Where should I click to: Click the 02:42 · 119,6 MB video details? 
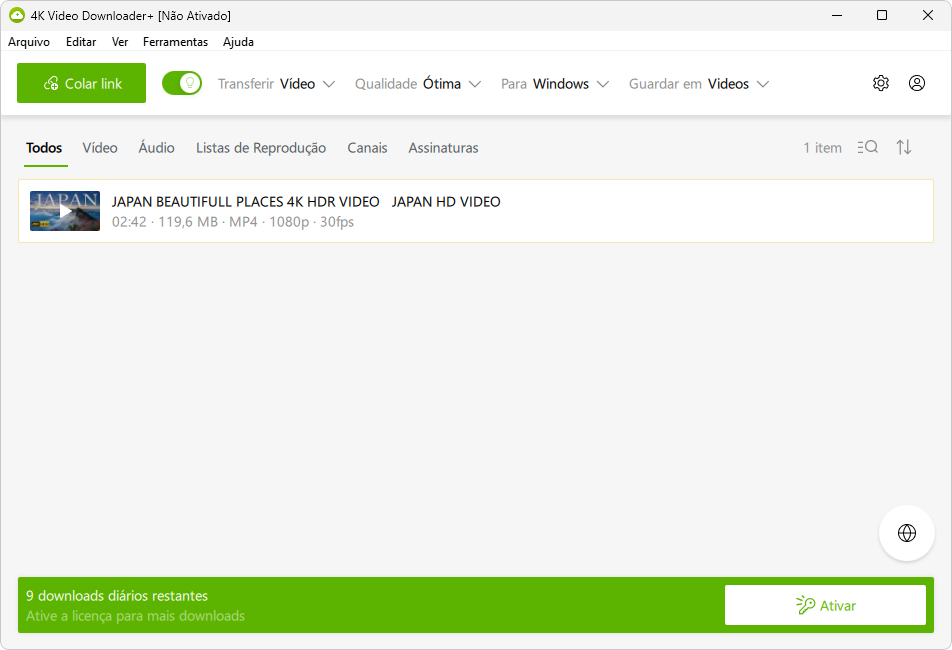pos(233,222)
